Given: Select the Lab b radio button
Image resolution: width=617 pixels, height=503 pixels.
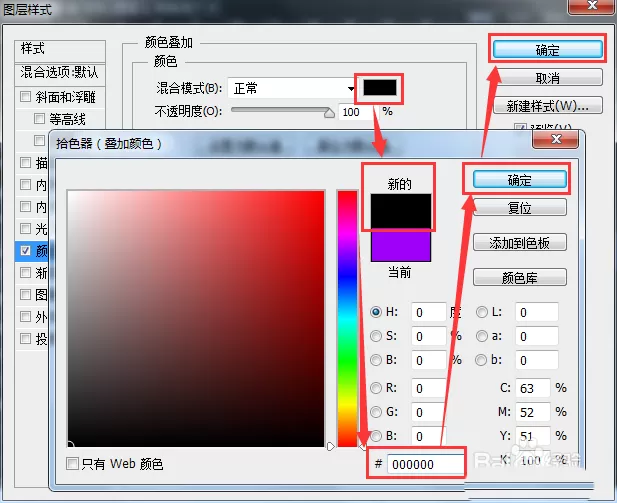Looking at the screenshot, I should tap(481, 360).
